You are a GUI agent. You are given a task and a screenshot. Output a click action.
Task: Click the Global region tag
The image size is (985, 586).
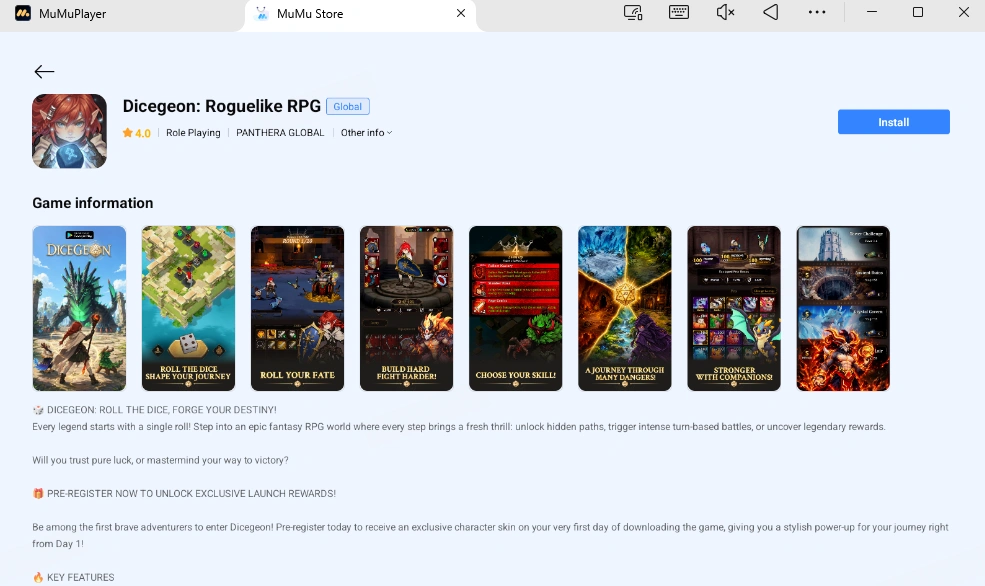pyautogui.click(x=347, y=107)
